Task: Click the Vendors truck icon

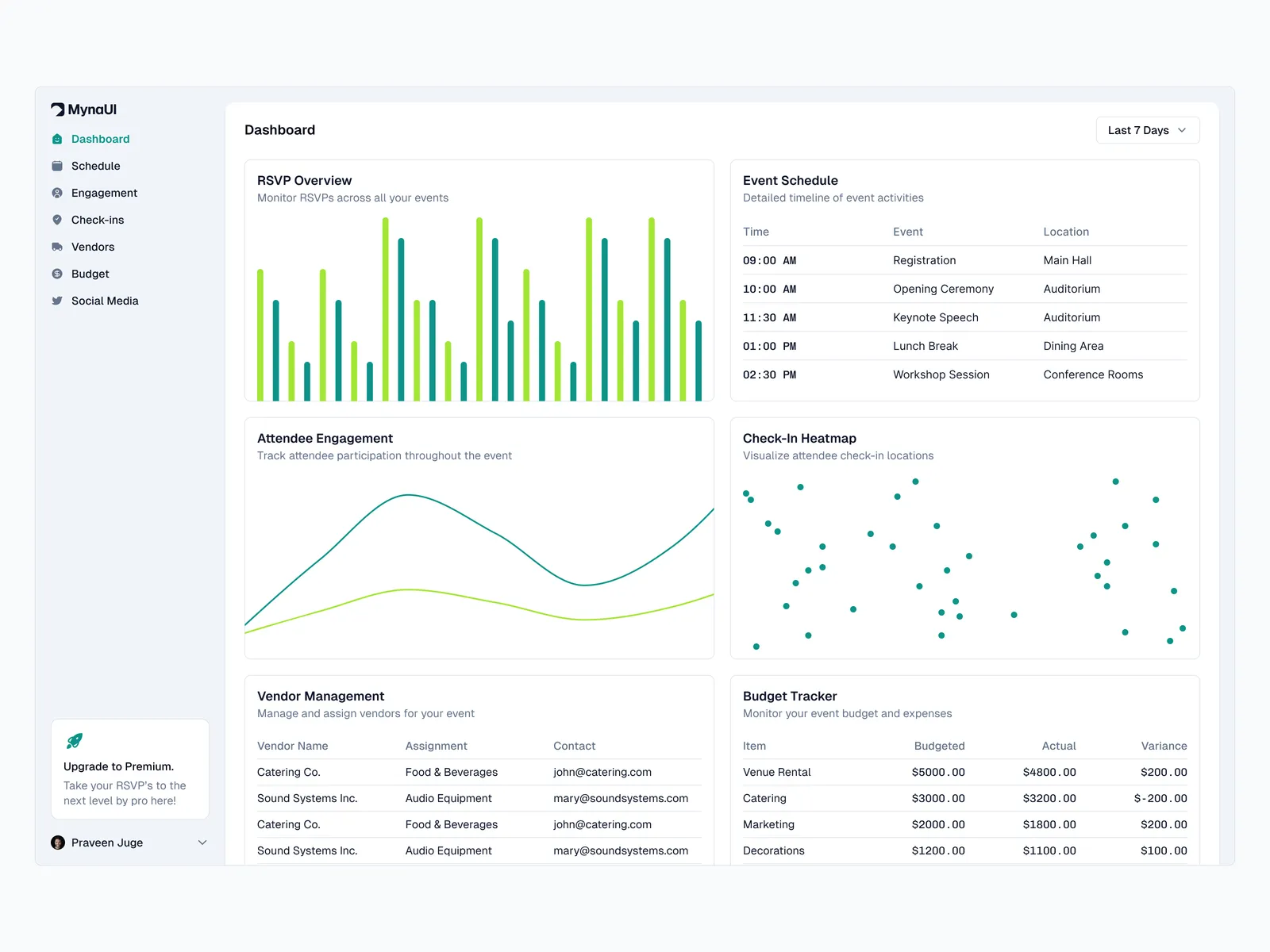Action: coord(57,247)
